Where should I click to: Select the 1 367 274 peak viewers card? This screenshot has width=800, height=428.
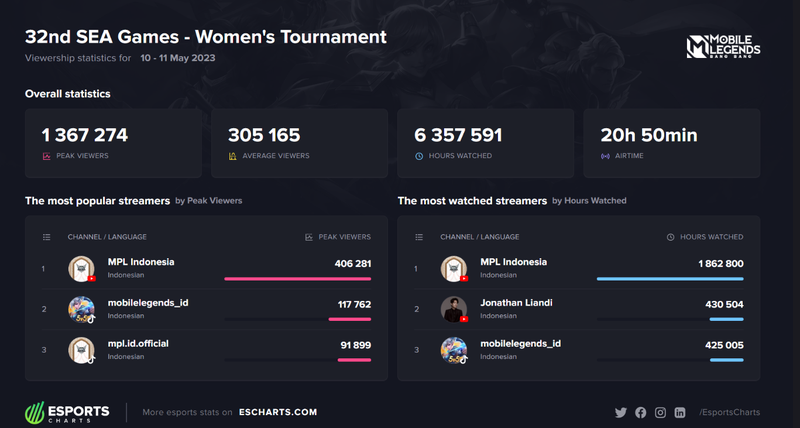(113, 143)
